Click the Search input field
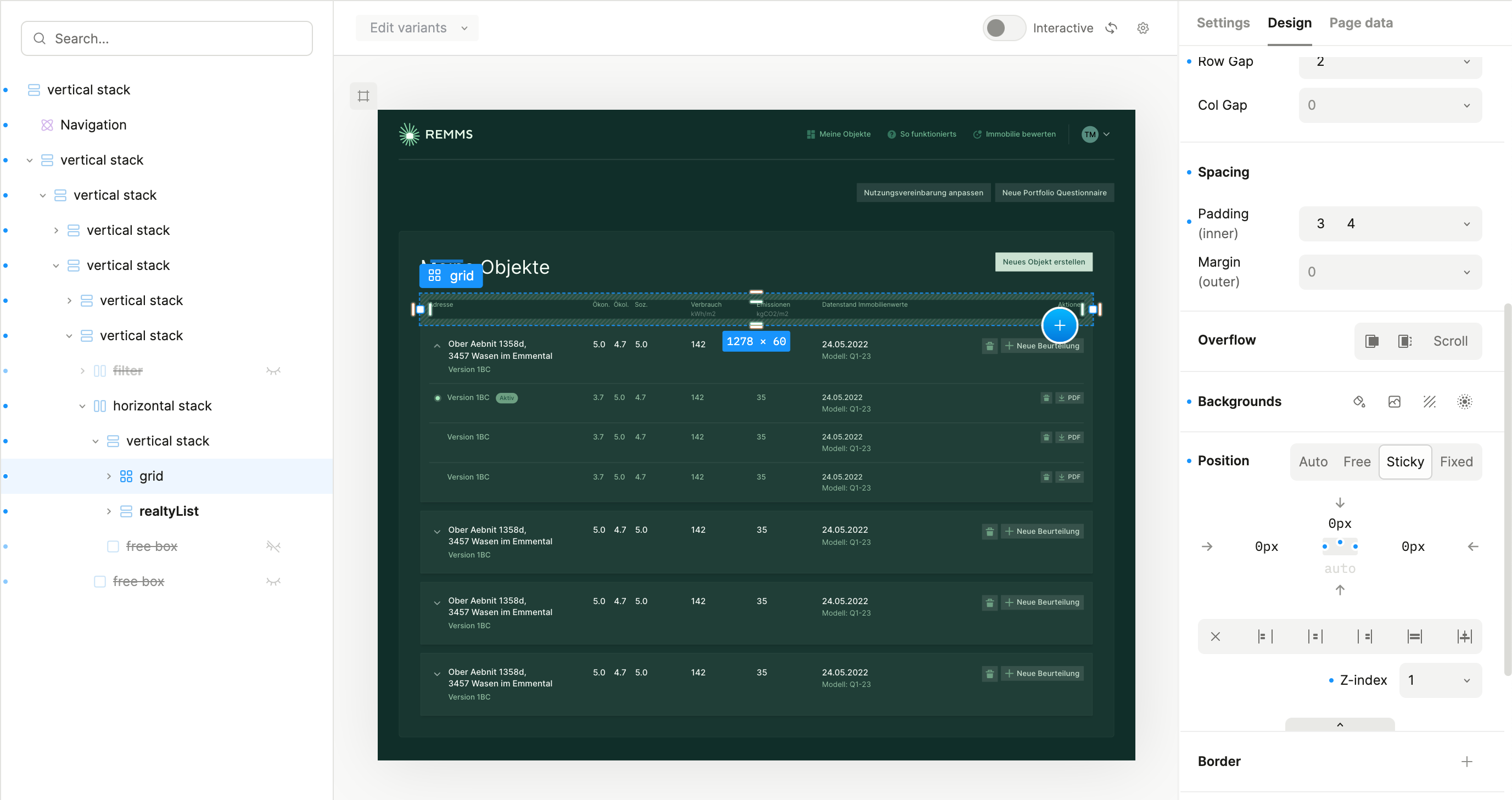The height and width of the screenshot is (800, 1512). pos(167,39)
